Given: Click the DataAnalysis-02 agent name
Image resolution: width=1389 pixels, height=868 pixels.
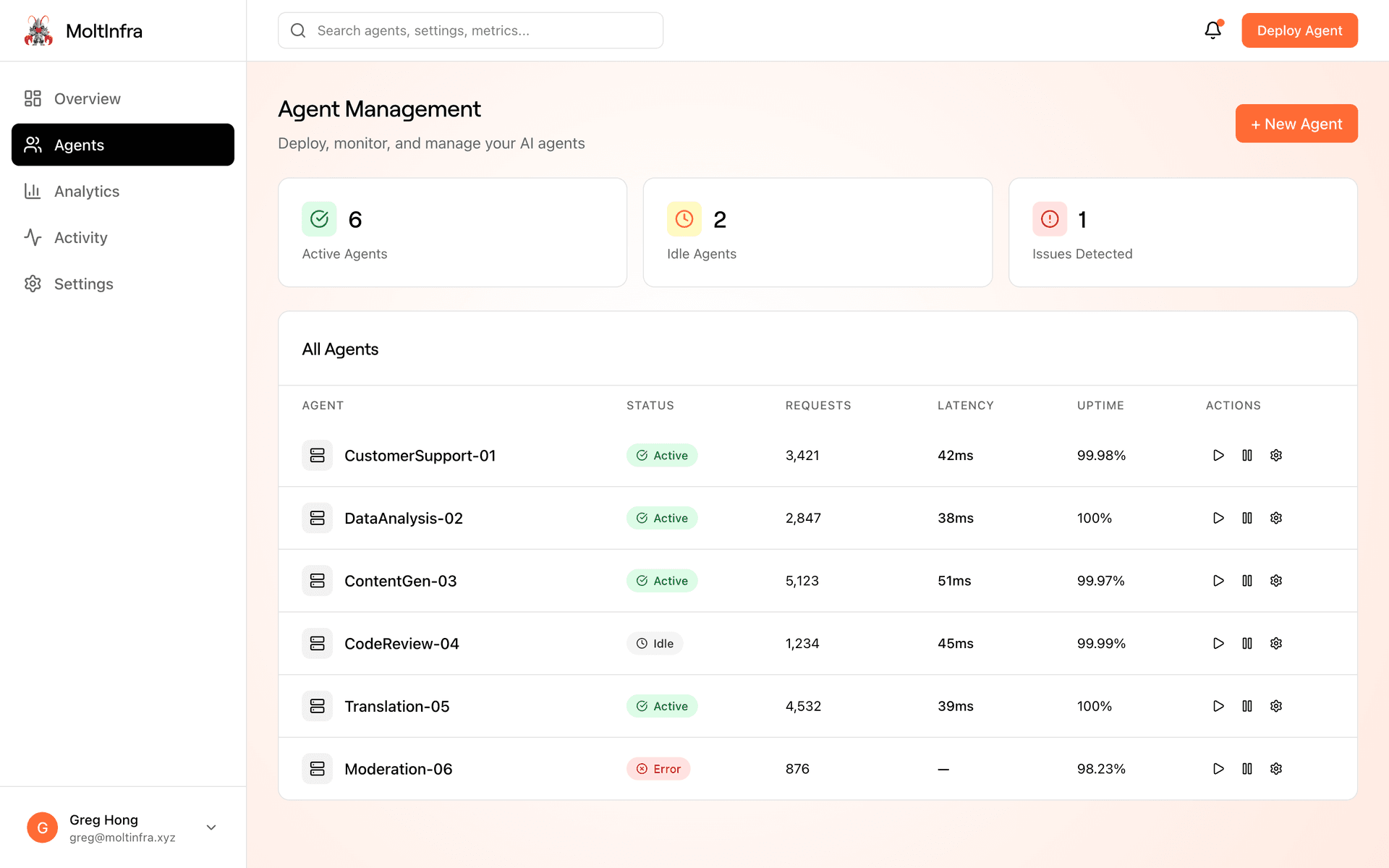Looking at the screenshot, I should click(404, 518).
